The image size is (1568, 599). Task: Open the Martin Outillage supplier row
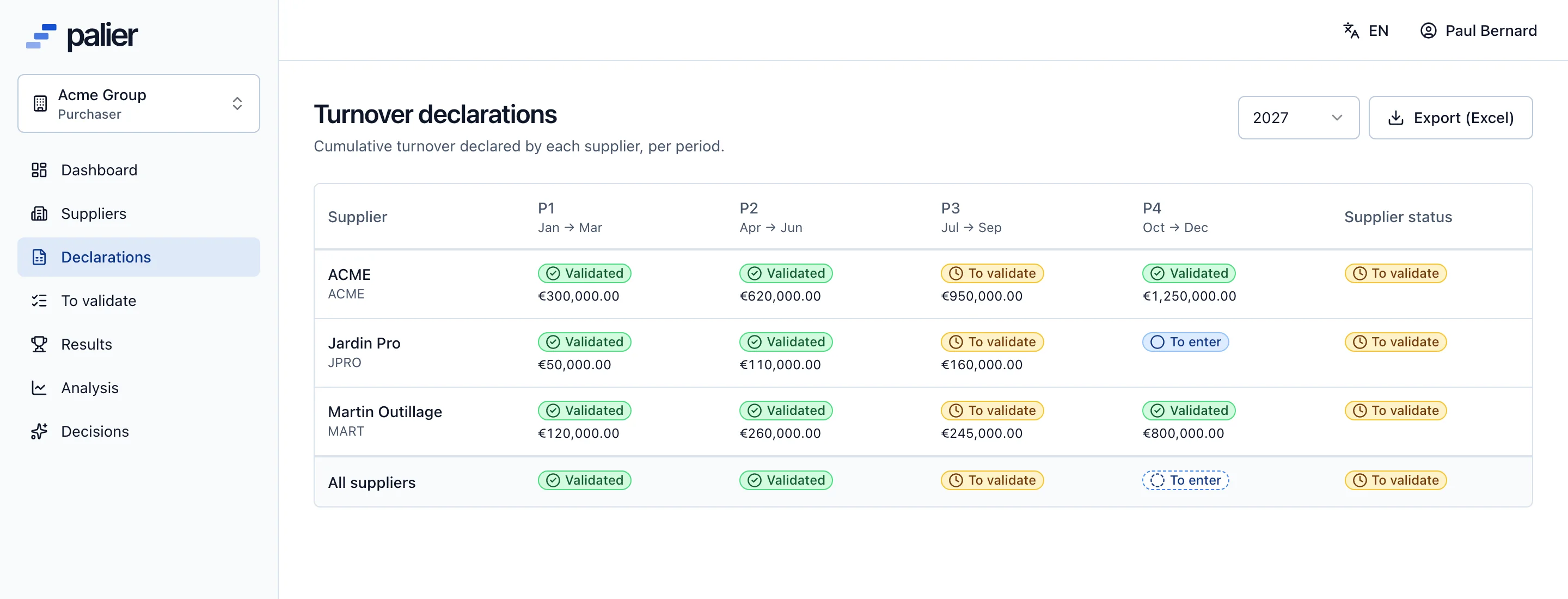(x=923, y=421)
